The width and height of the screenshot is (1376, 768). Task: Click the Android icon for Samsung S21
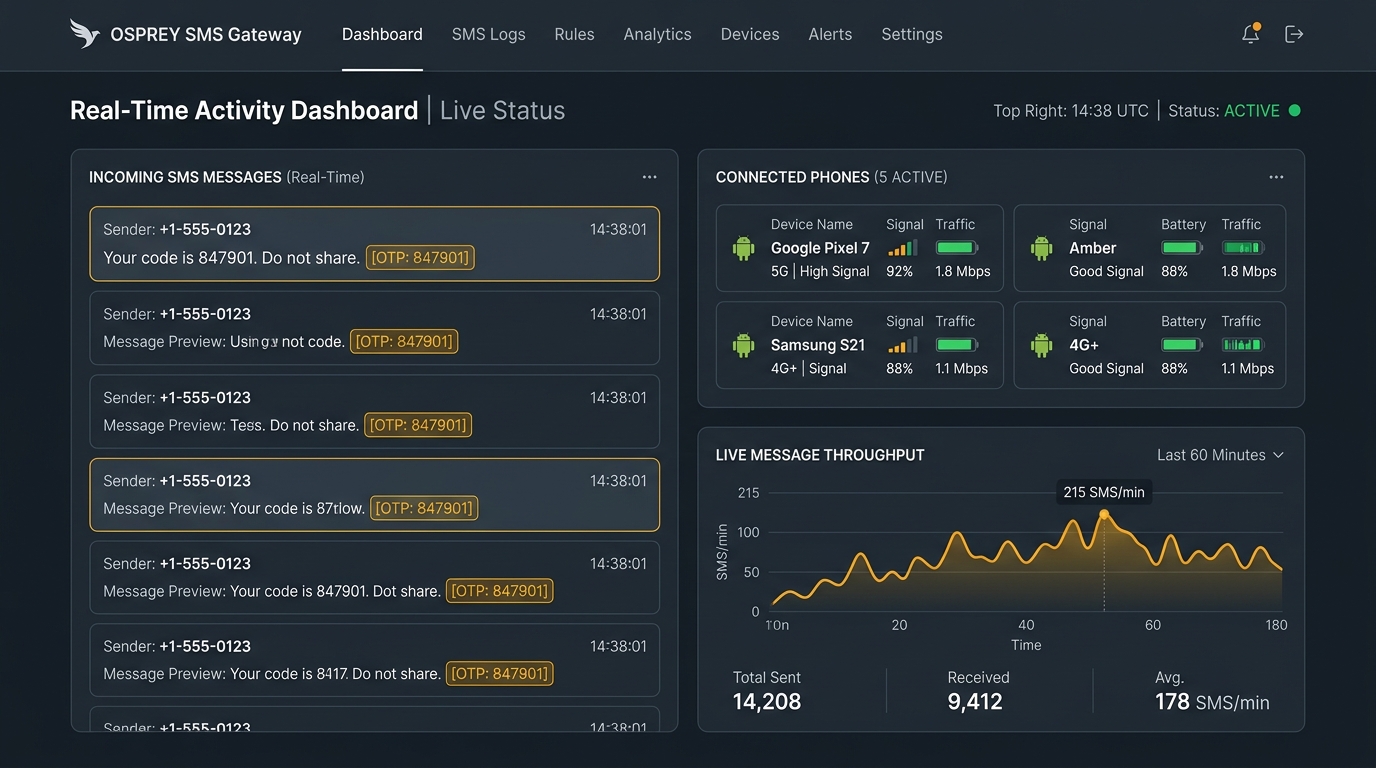click(x=743, y=345)
